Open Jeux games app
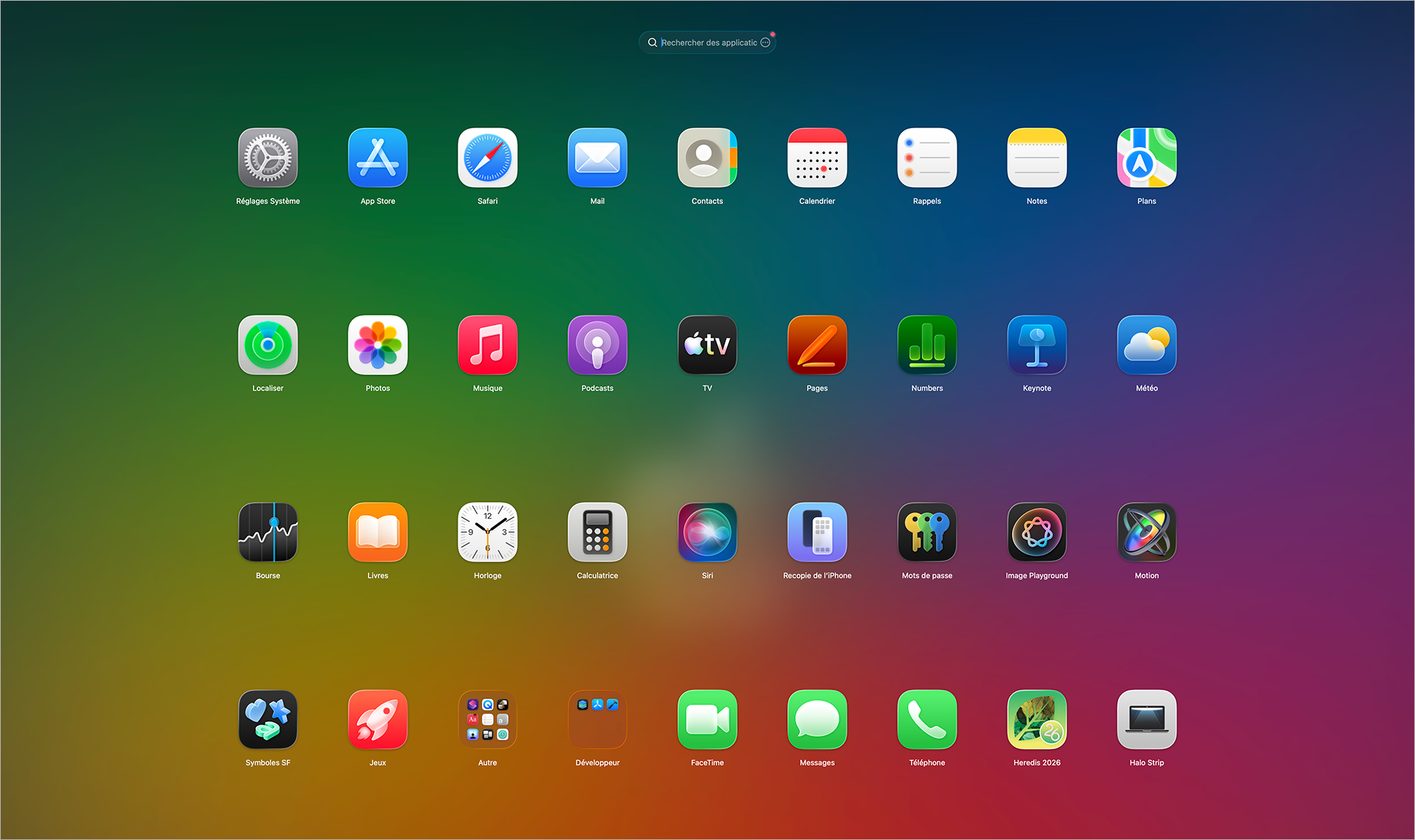 coord(377,719)
